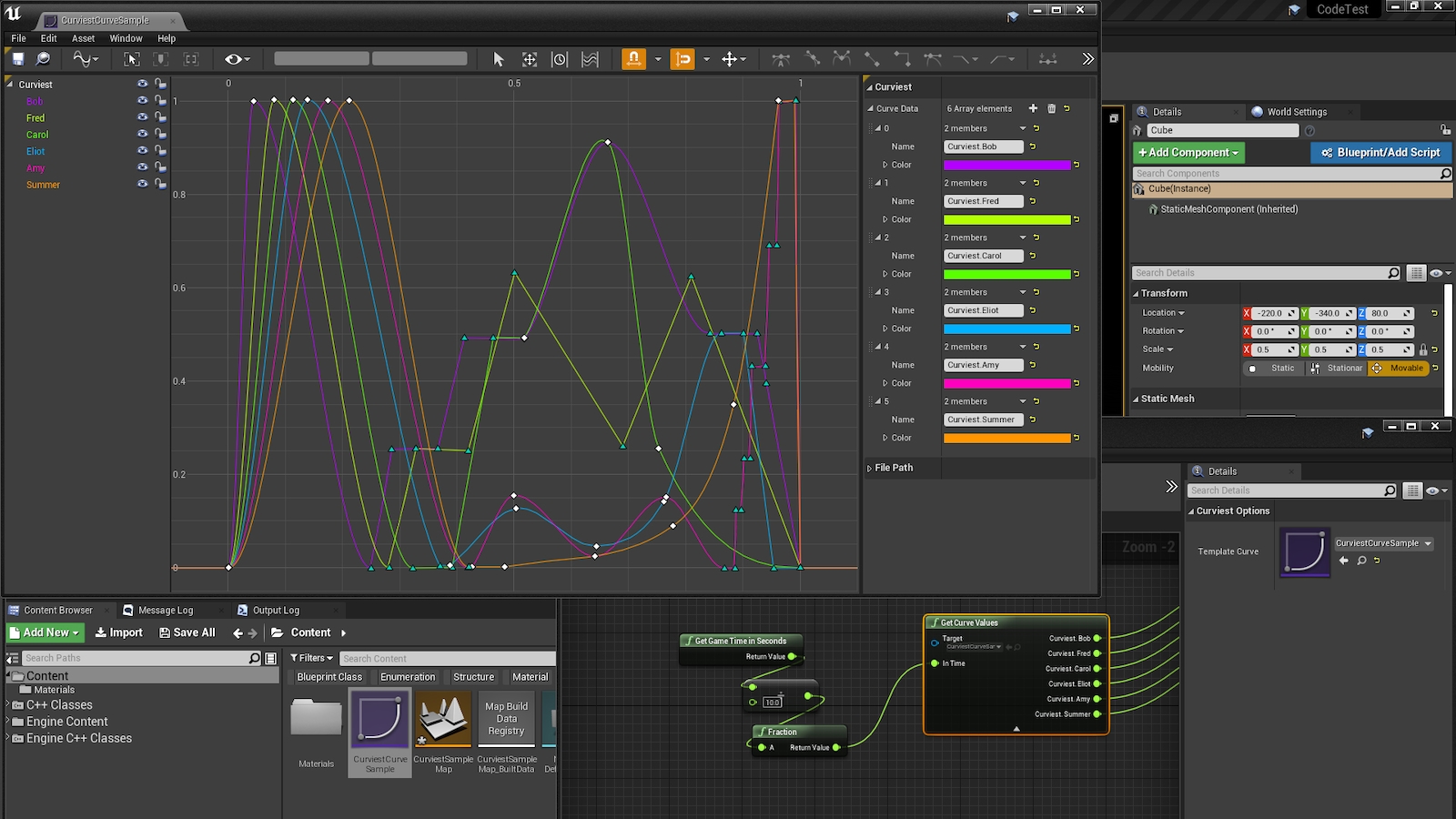The width and height of the screenshot is (1456, 819).
Task: Click Save All in Content Browser
Action: point(187,632)
